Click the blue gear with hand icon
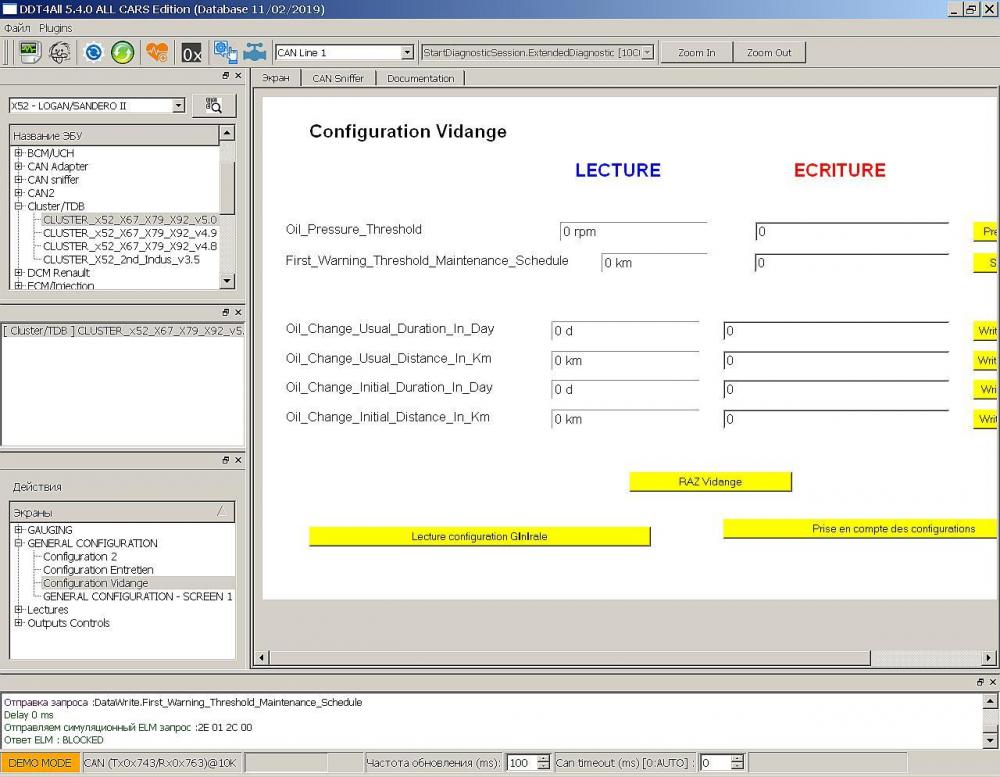The image size is (1000, 777). (x=225, y=52)
